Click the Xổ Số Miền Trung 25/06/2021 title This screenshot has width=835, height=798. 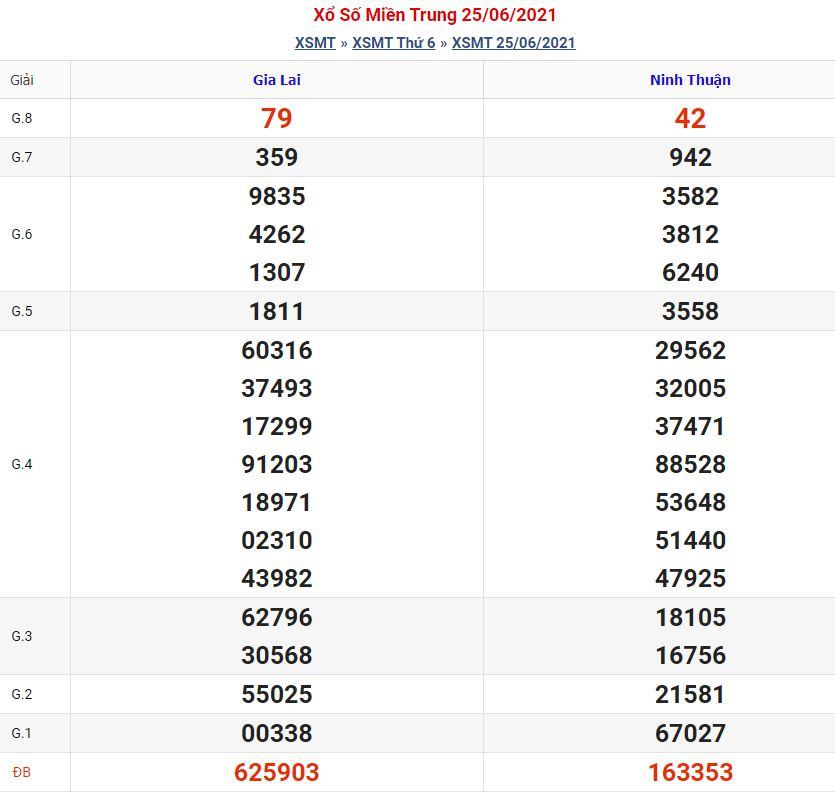(x=435, y=15)
